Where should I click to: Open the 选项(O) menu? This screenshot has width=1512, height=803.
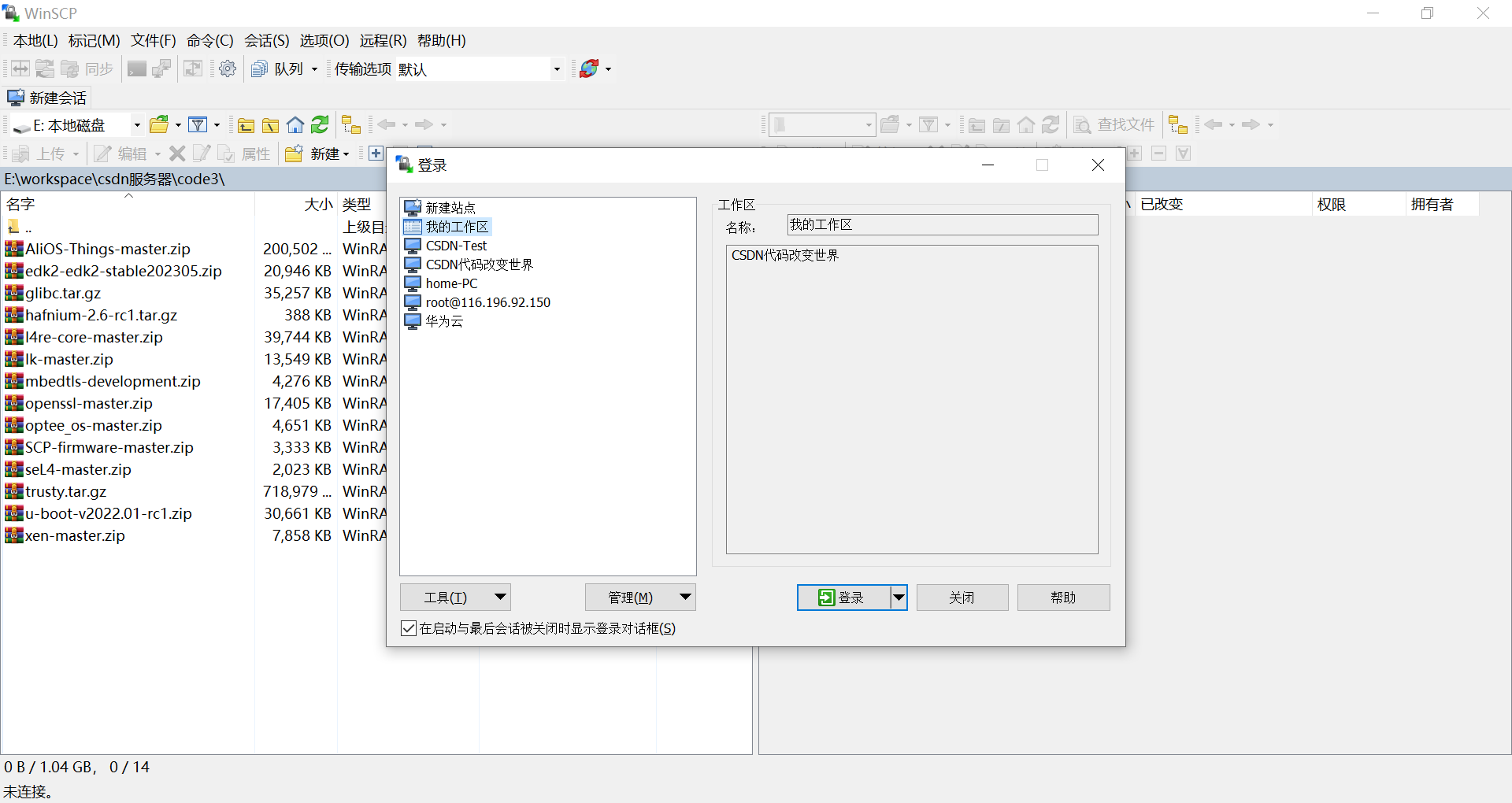tap(324, 40)
